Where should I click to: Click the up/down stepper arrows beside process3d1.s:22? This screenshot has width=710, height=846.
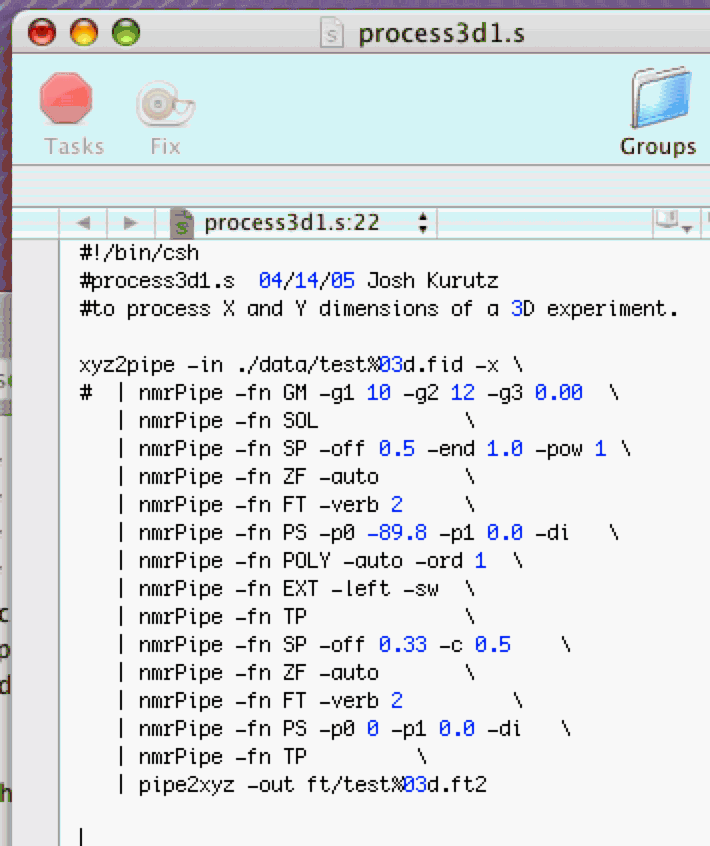423,223
